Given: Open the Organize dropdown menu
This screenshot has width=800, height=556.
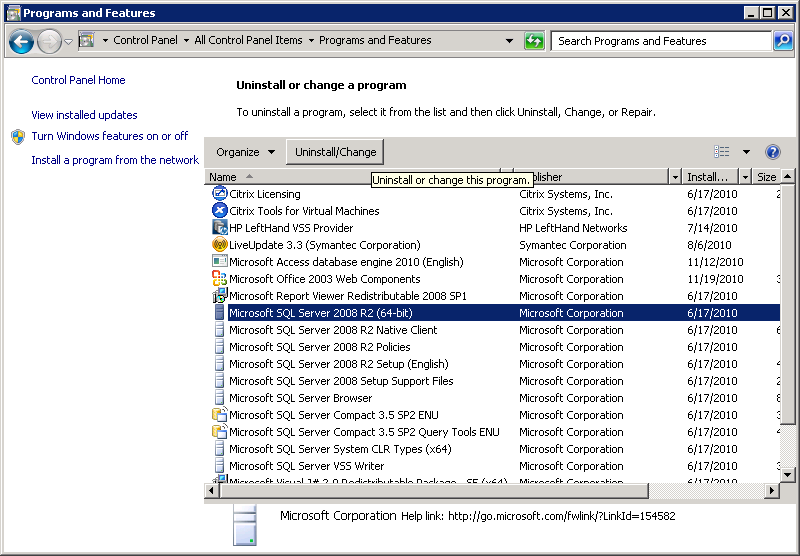Looking at the screenshot, I should [x=245, y=152].
